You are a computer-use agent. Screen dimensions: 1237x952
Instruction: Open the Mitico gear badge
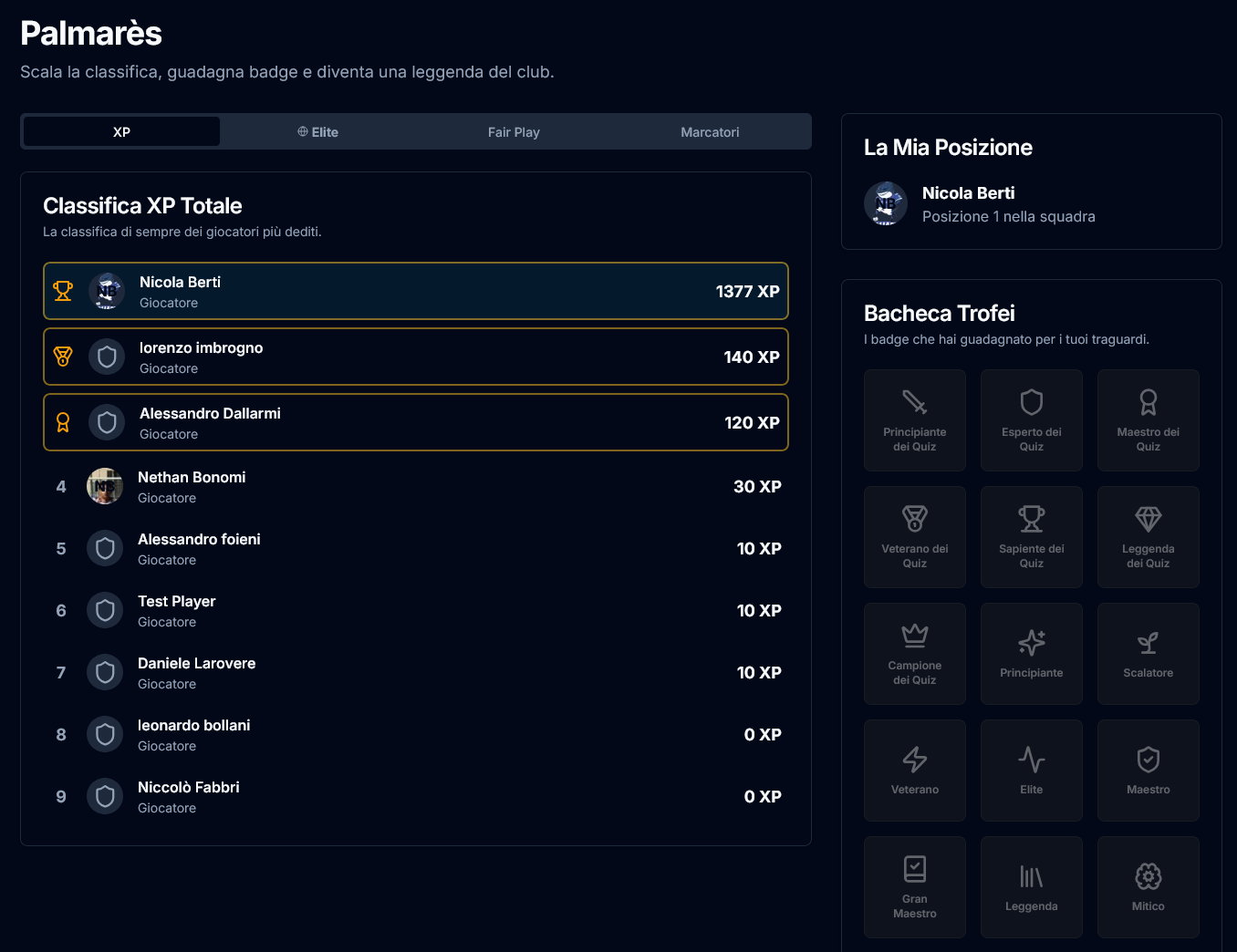point(1148,886)
